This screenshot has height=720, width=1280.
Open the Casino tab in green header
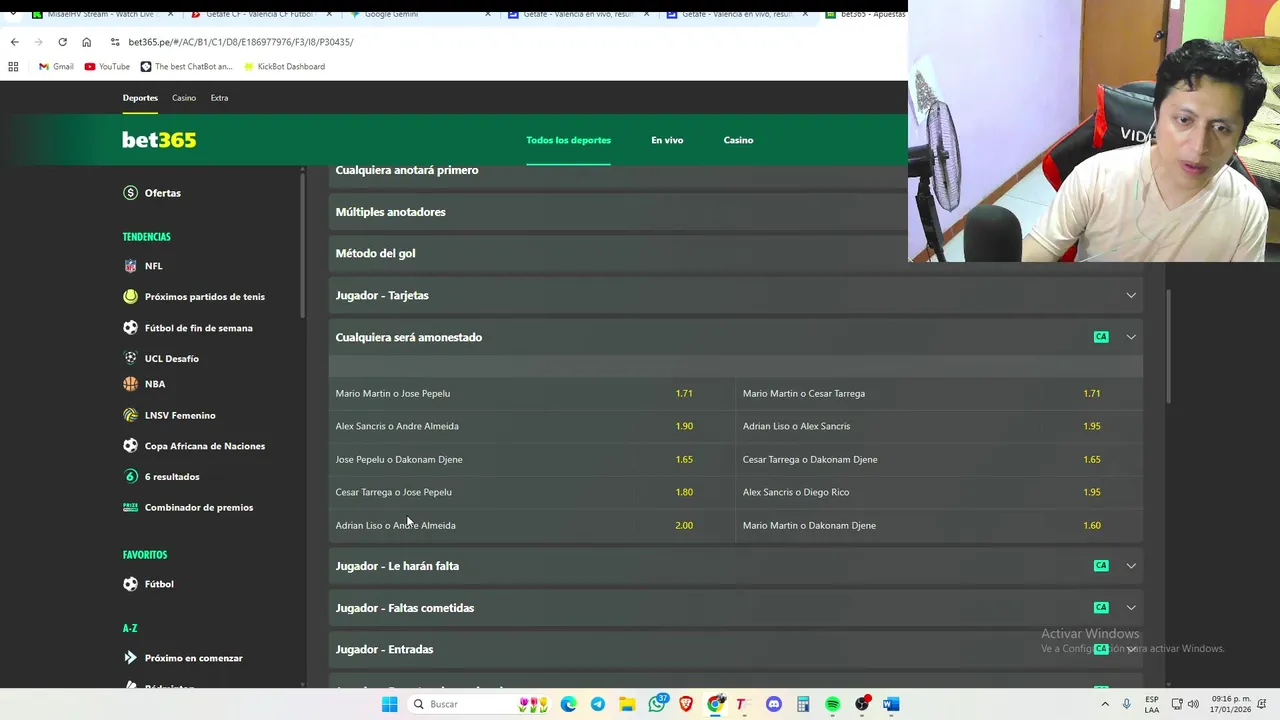pos(738,140)
